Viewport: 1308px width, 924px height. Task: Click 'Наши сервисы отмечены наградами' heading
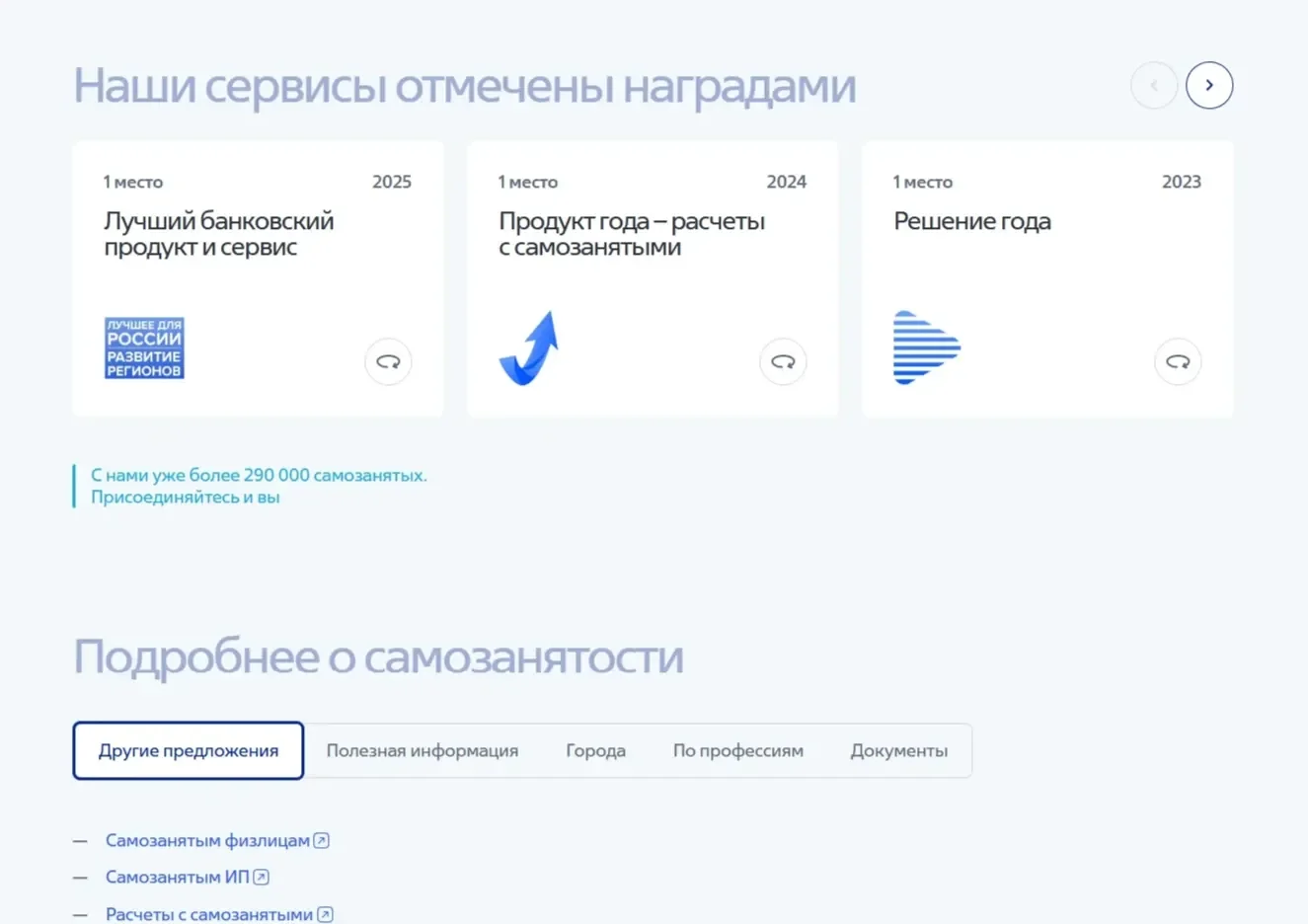(x=465, y=86)
